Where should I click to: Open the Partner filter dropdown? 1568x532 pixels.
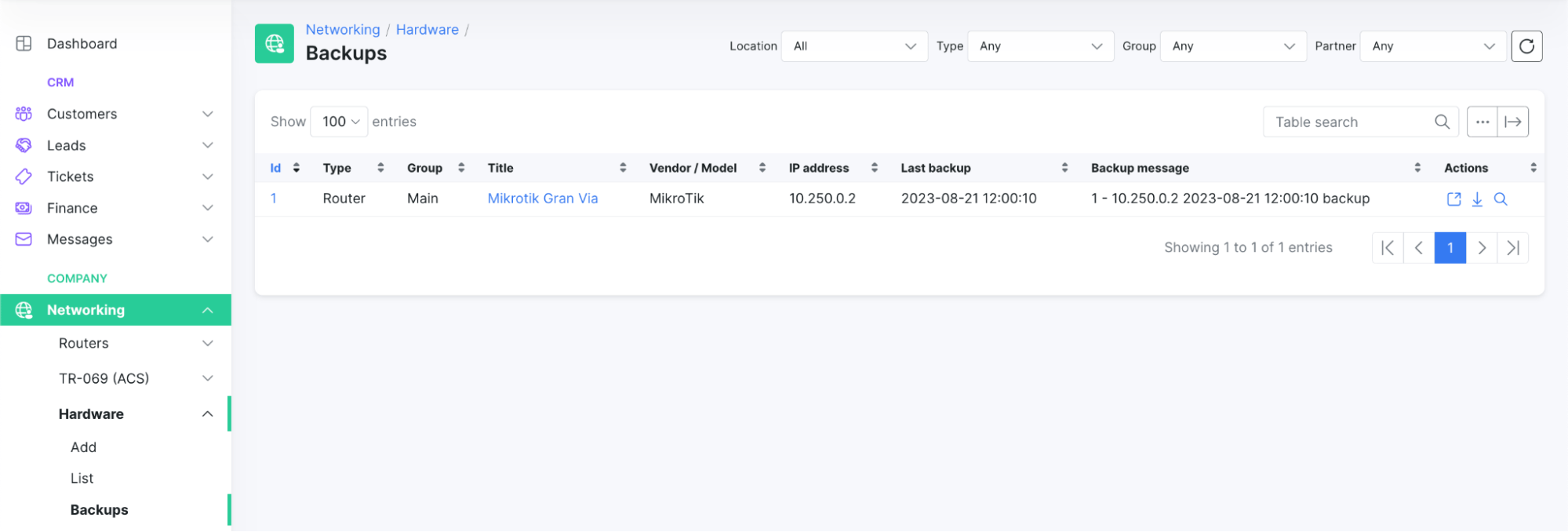click(x=1433, y=46)
